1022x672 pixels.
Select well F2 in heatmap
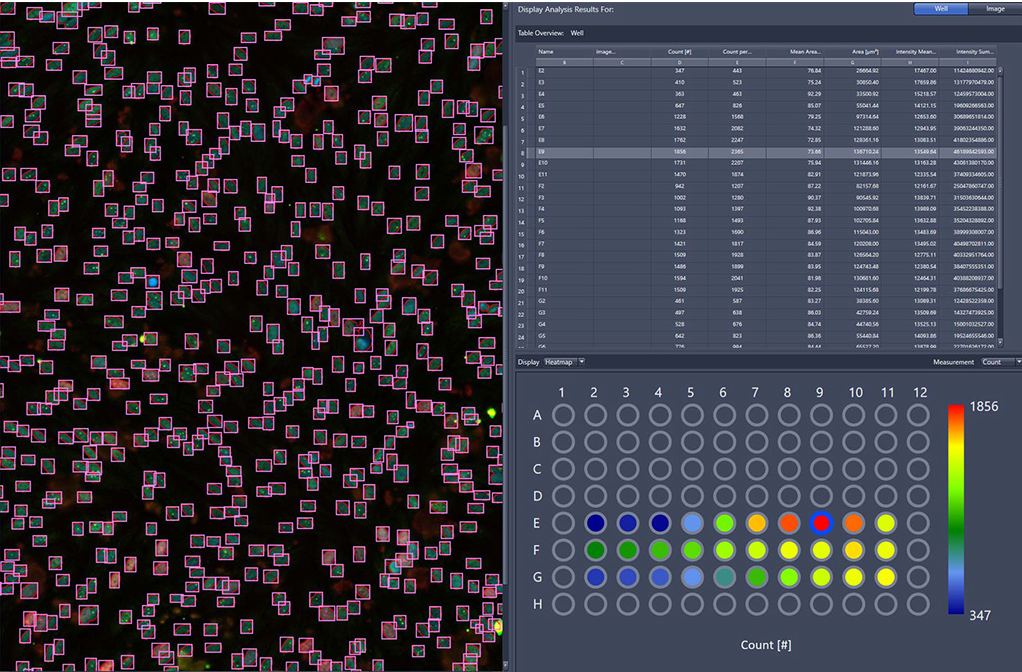(595, 550)
